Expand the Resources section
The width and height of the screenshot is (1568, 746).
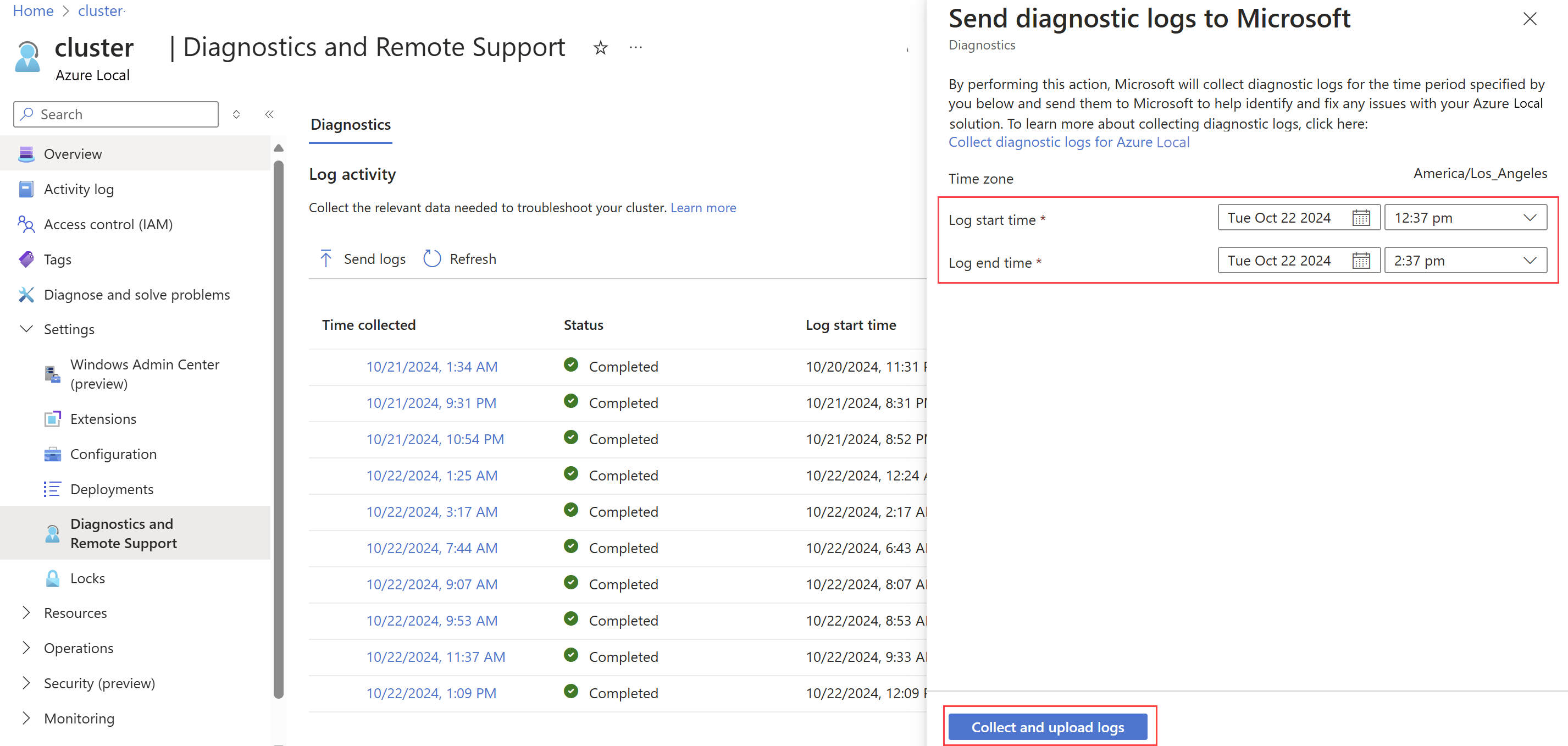pyautogui.click(x=26, y=614)
